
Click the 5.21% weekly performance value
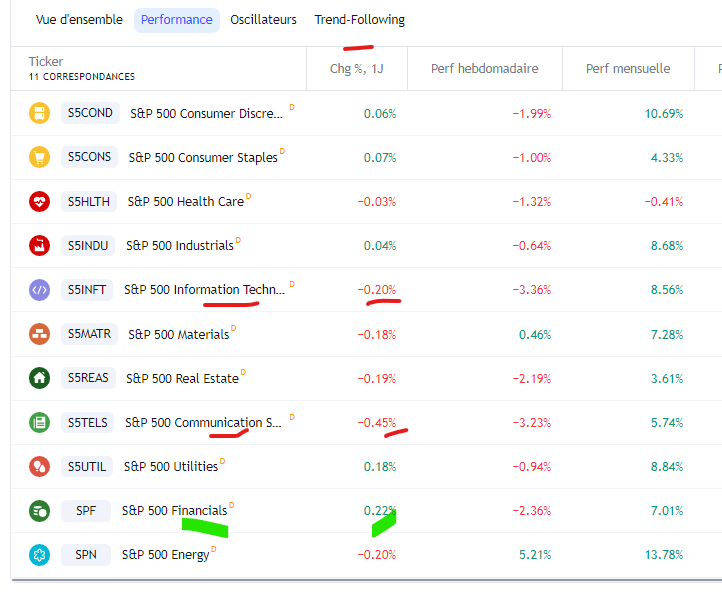click(535, 555)
